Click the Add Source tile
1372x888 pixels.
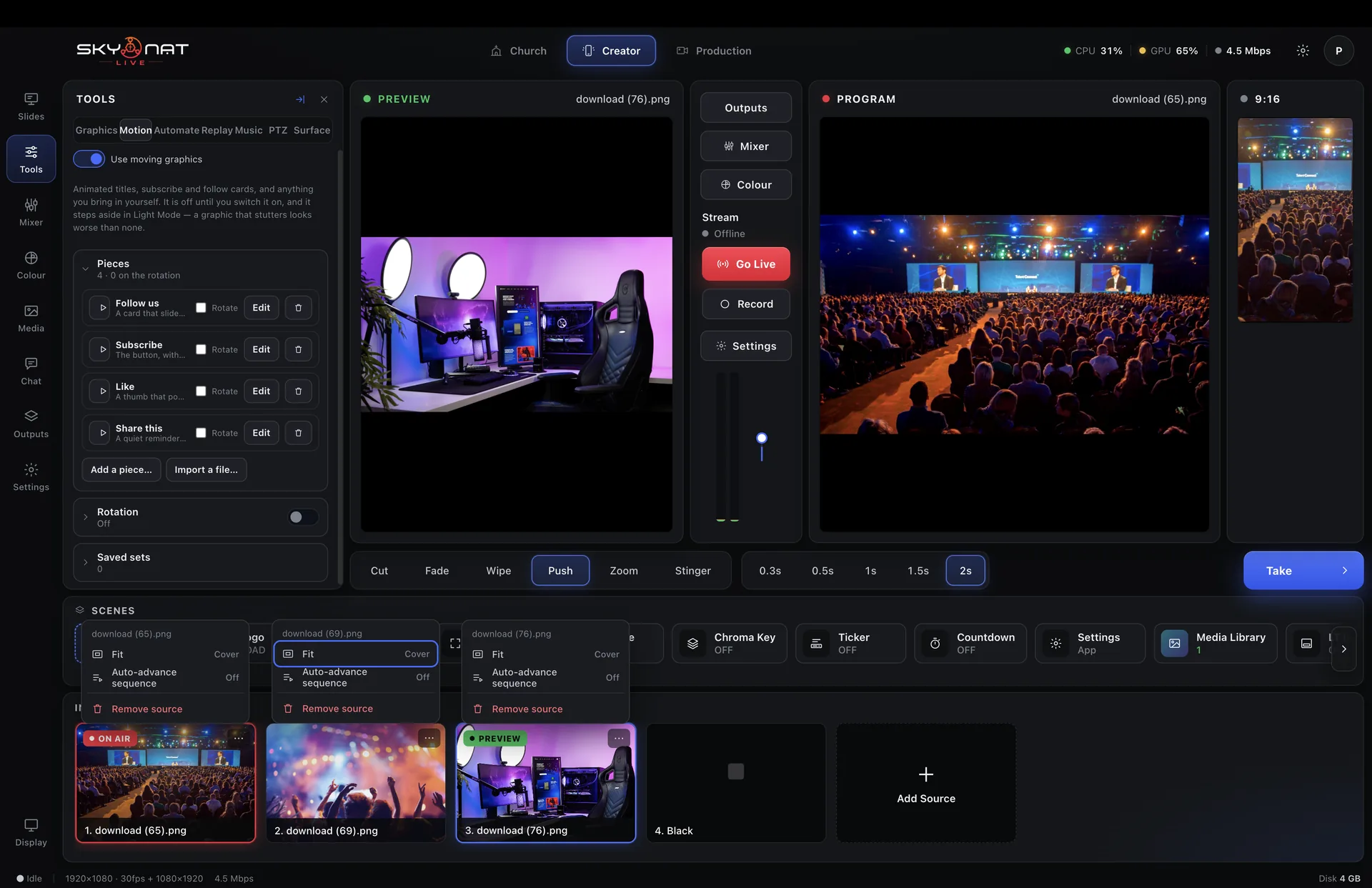(x=926, y=783)
